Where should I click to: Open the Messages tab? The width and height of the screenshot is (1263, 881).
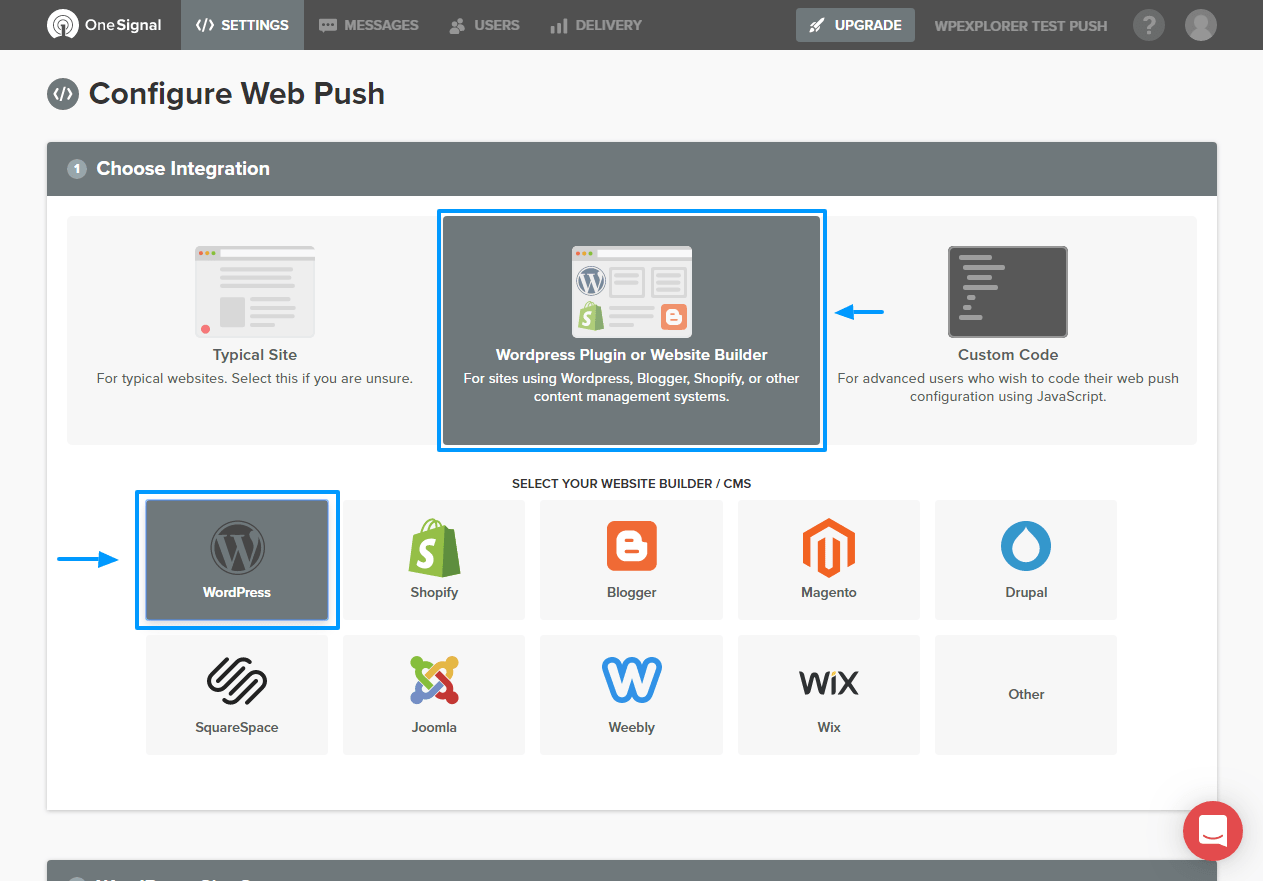tap(369, 25)
